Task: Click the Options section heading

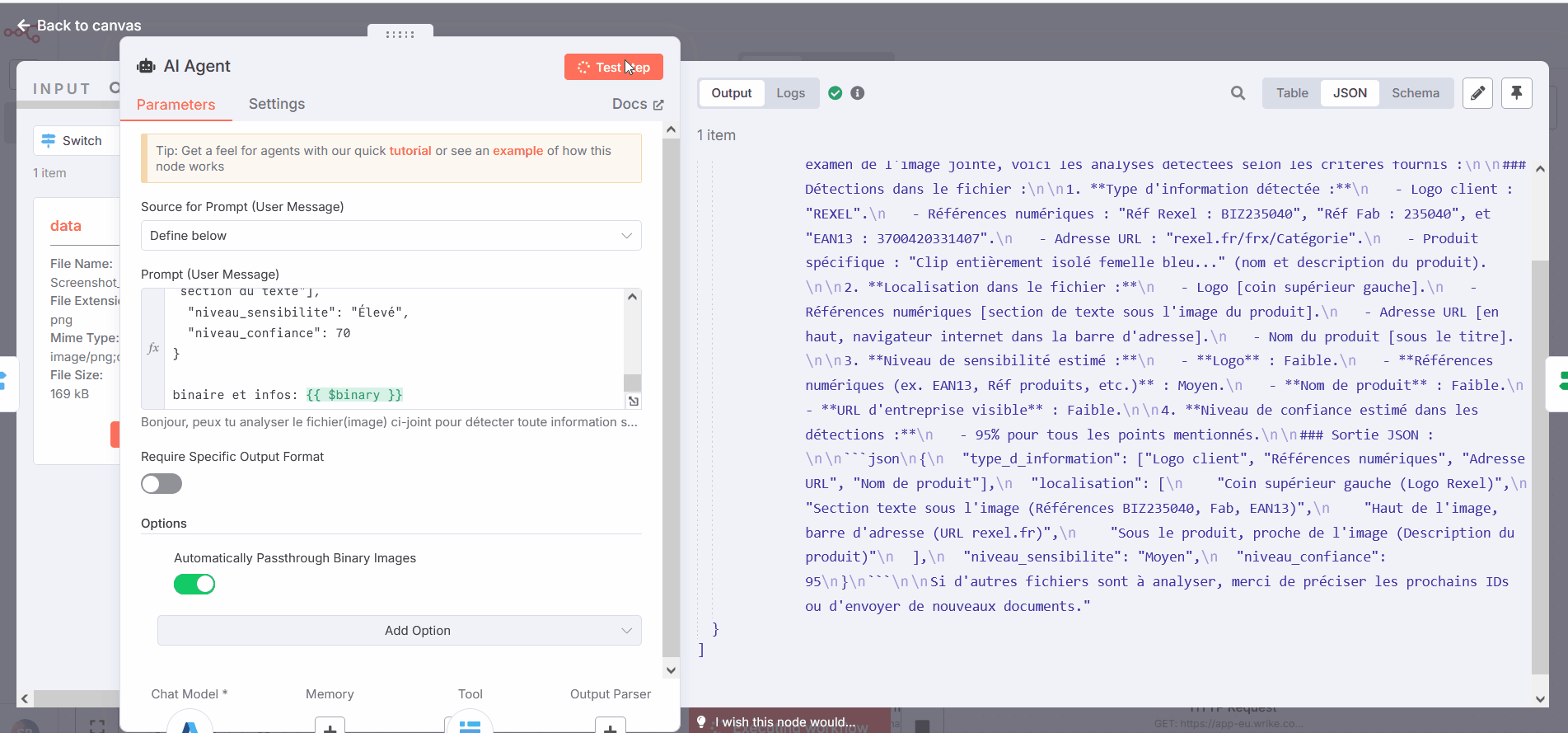Action: pos(164,524)
